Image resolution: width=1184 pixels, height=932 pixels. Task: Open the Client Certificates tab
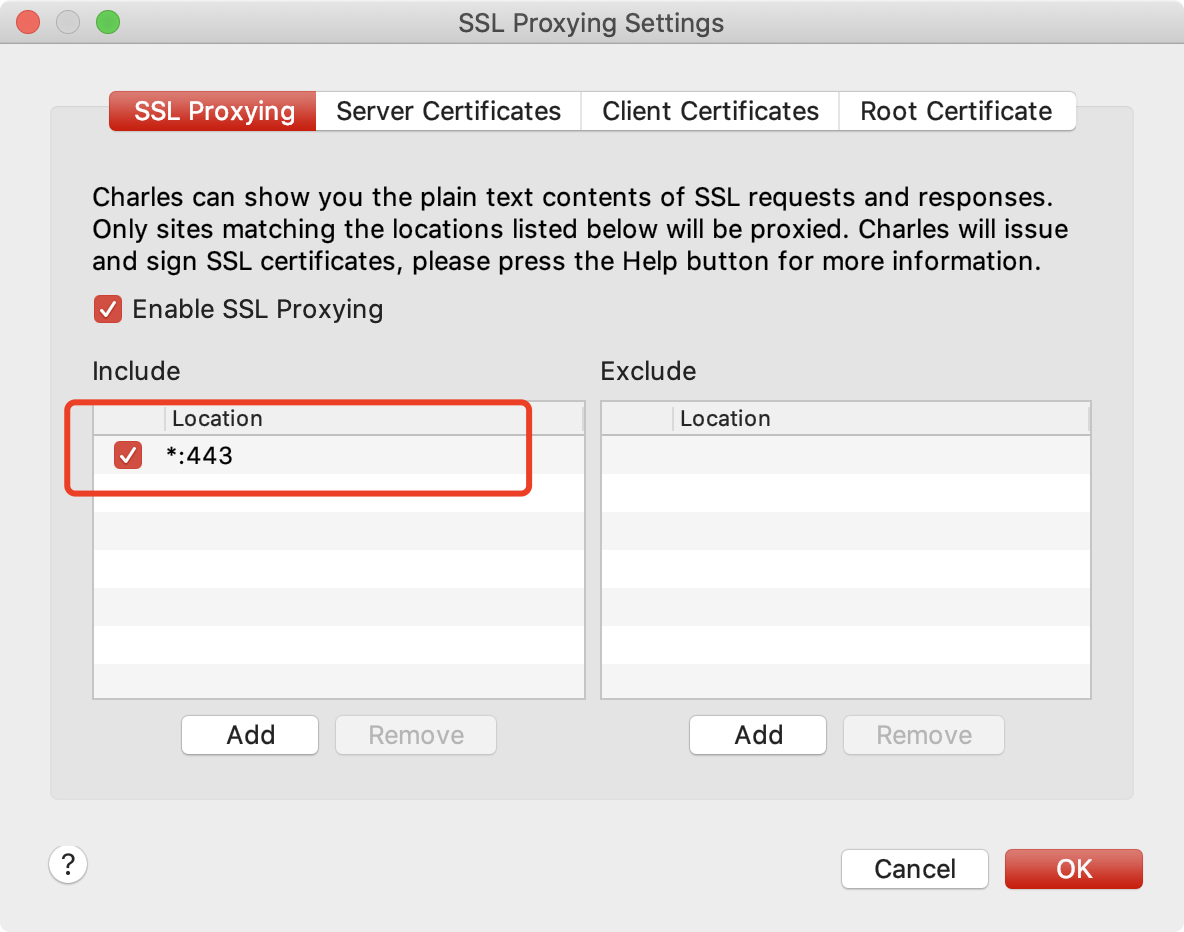point(710,111)
